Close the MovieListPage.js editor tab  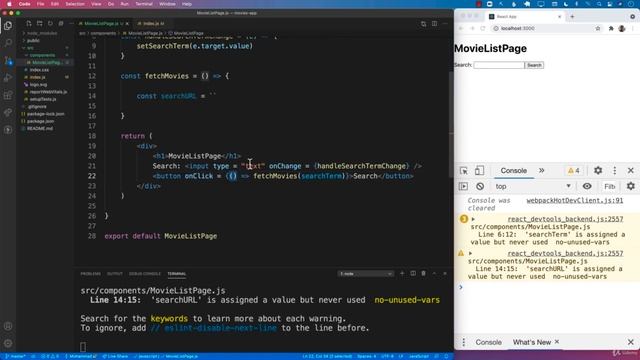(127, 24)
